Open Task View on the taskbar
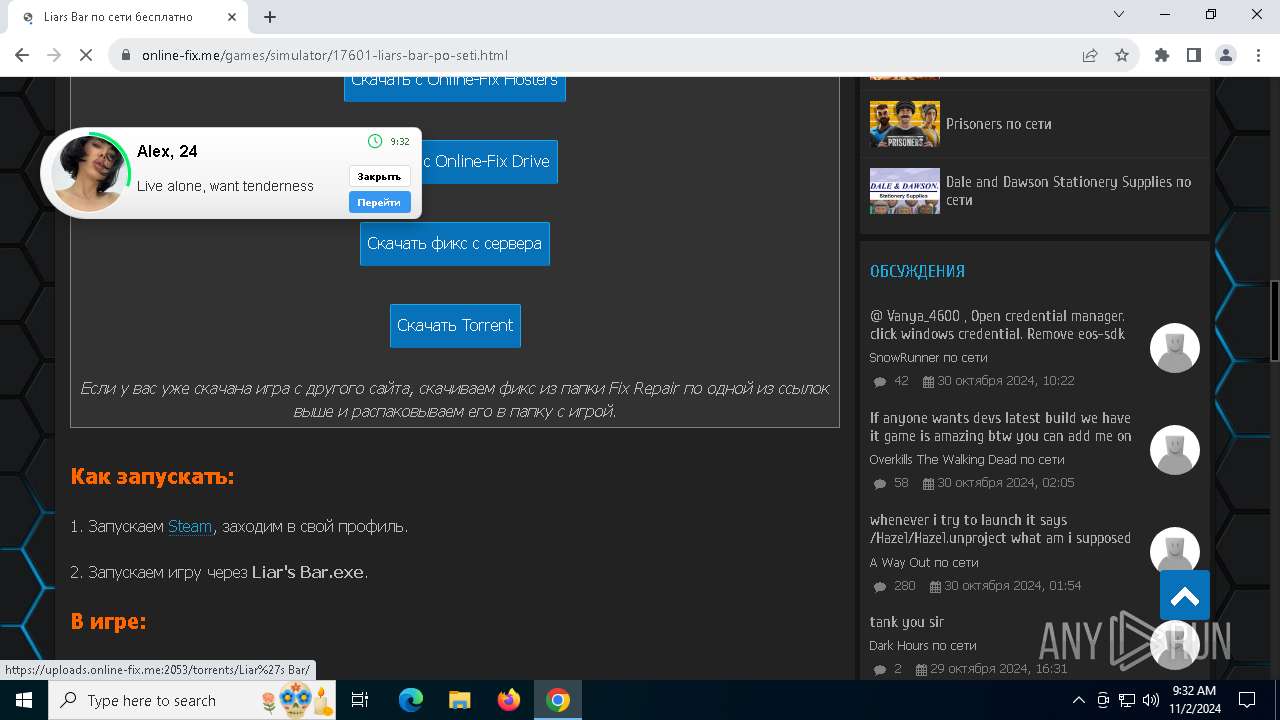 coord(360,700)
